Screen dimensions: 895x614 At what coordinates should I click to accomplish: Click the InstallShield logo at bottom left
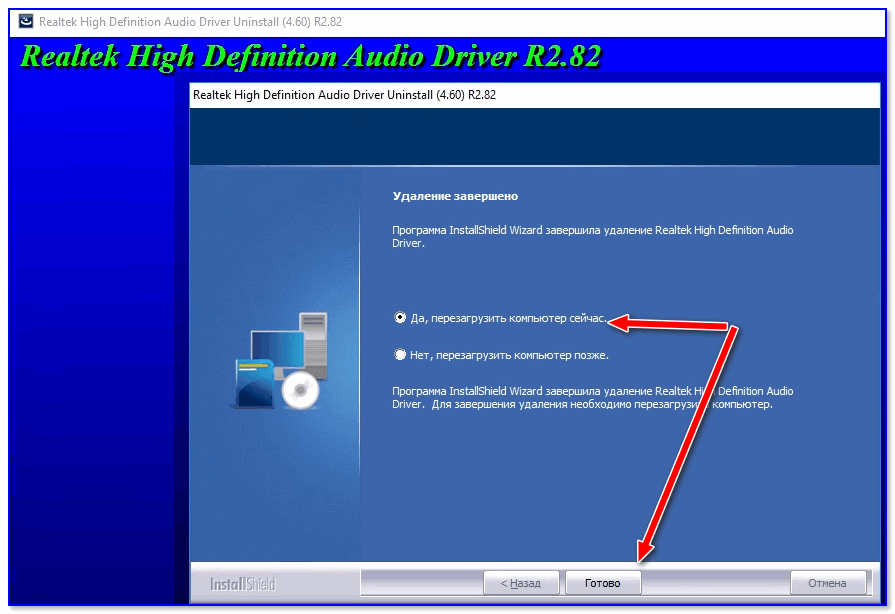pyautogui.click(x=242, y=583)
